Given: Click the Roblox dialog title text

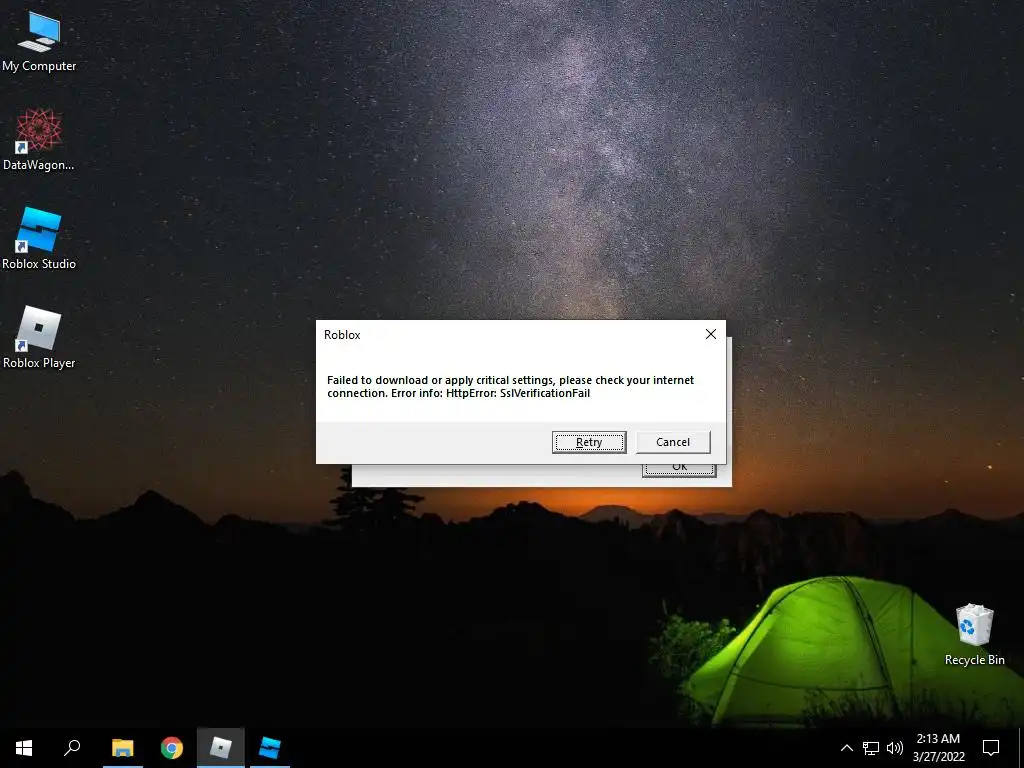Looking at the screenshot, I should [x=342, y=335].
